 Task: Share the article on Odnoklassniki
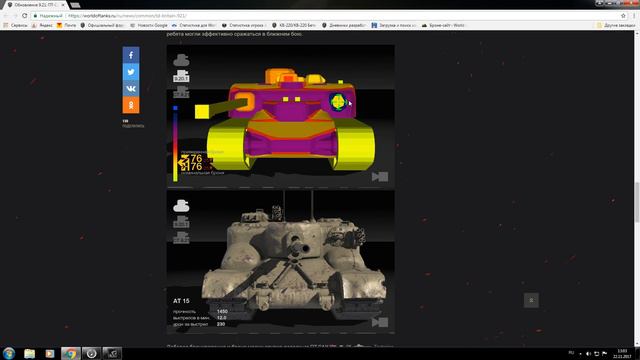coord(131,105)
